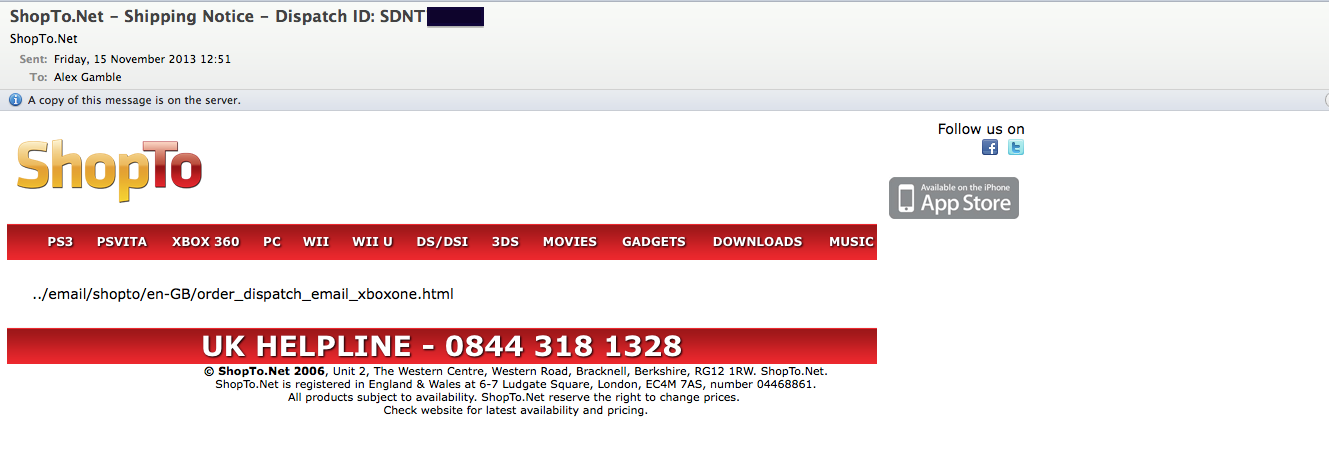Open the GADGETS category
The height and width of the screenshot is (468, 1329).
tap(654, 242)
